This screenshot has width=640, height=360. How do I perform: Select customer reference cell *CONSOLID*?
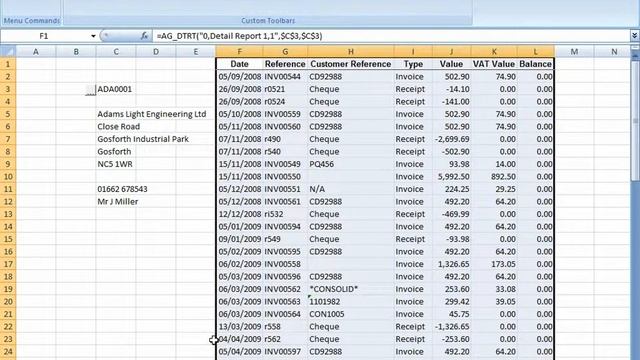tap(351, 289)
